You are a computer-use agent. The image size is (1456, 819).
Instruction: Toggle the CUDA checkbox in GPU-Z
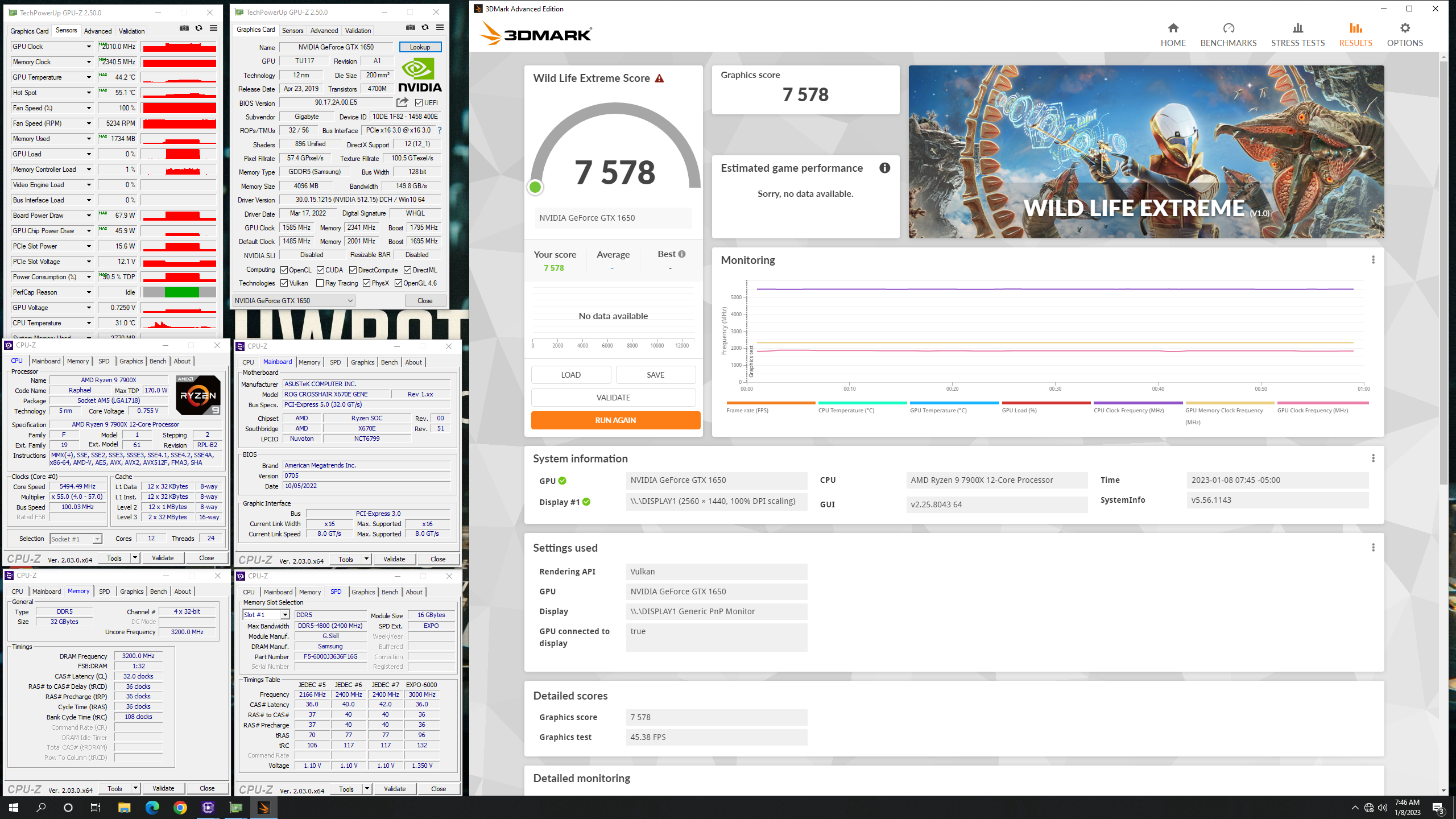320,270
